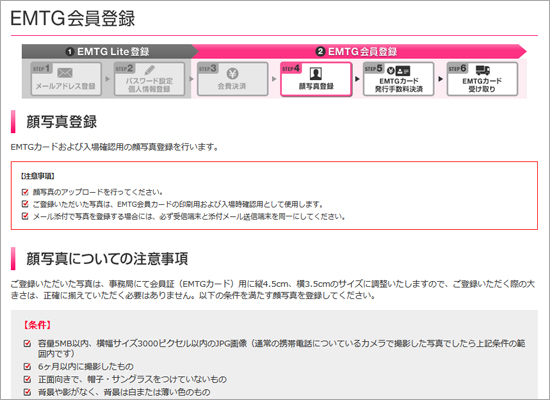Click the portrait icon in Step 4
This screenshot has height=400, width=550.
coord(316,73)
